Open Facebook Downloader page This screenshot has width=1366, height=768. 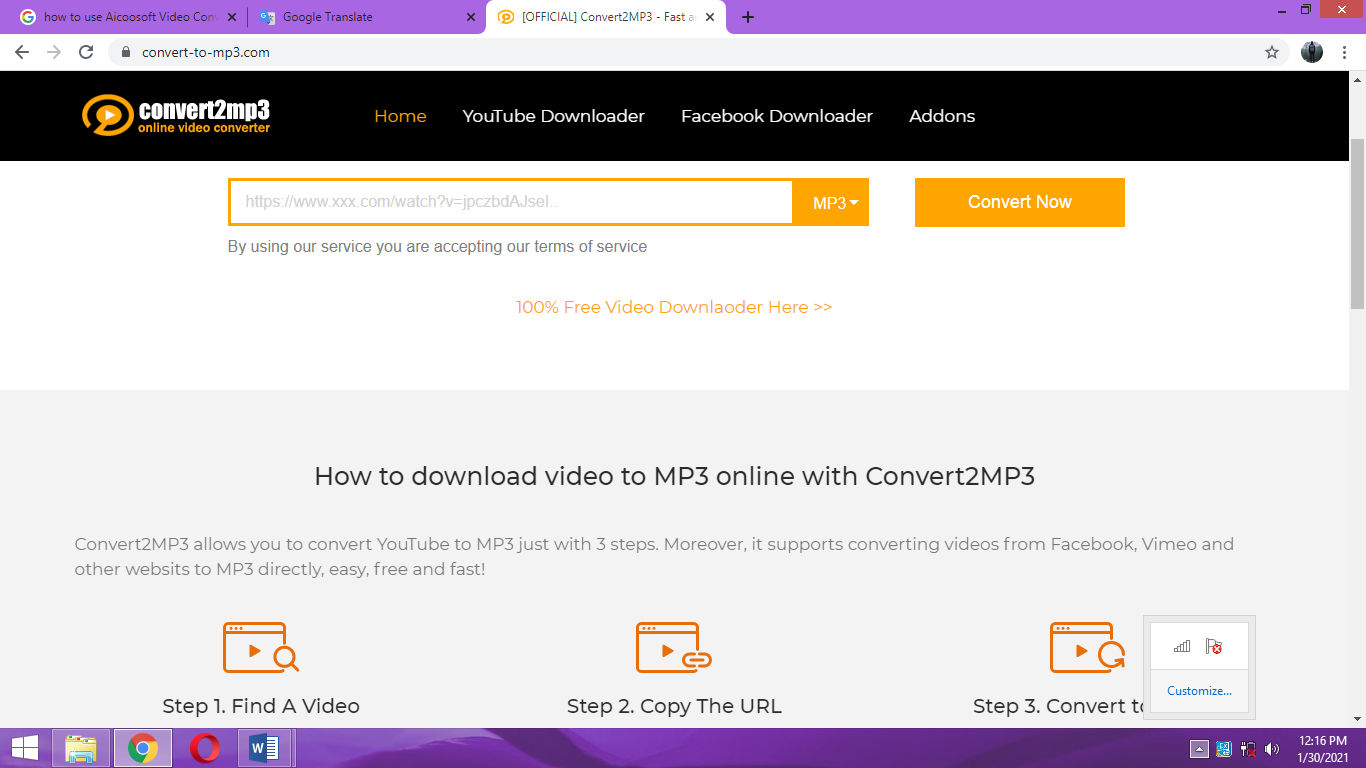coord(777,116)
